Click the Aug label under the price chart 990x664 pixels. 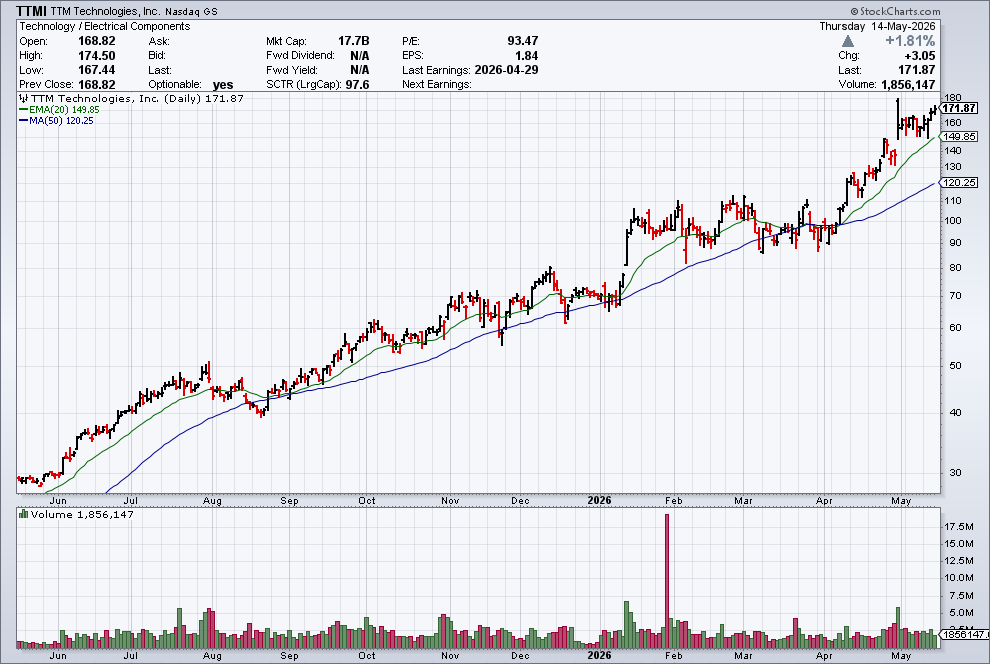(x=212, y=501)
